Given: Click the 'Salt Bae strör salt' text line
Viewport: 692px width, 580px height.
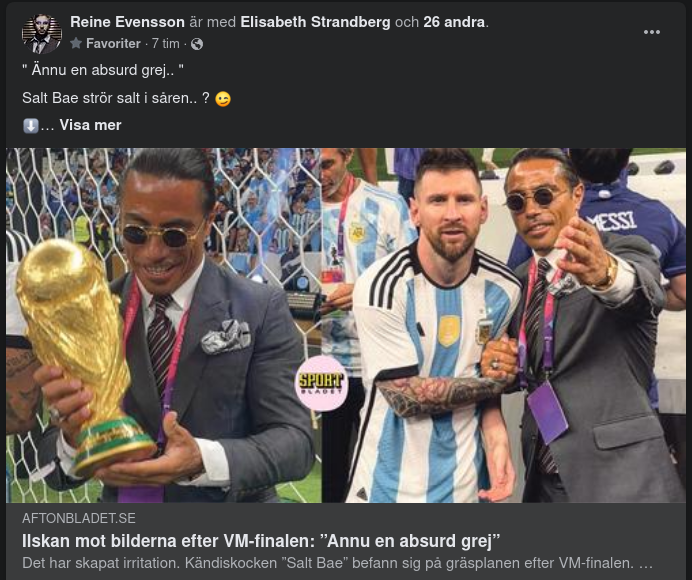Looking at the screenshot, I should tap(116, 98).
